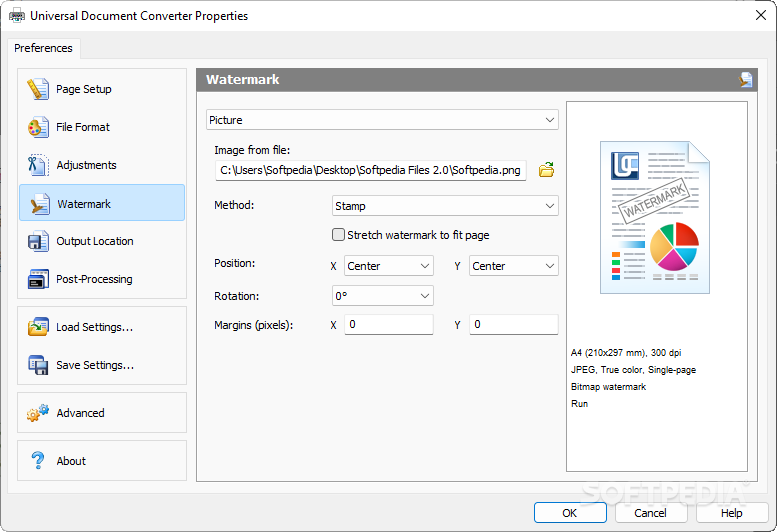The height and width of the screenshot is (532, 777).
Task: Open the Rotation 0° dropdown
Action: click(383, 296)
